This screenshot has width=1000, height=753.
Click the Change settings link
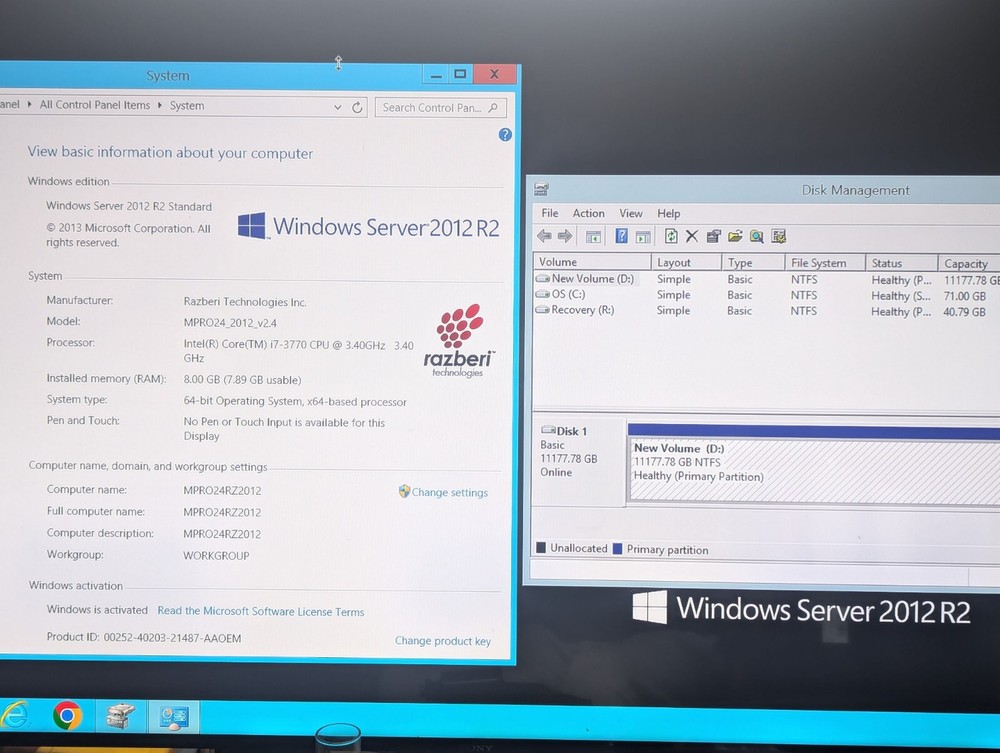tap(449, 492)
